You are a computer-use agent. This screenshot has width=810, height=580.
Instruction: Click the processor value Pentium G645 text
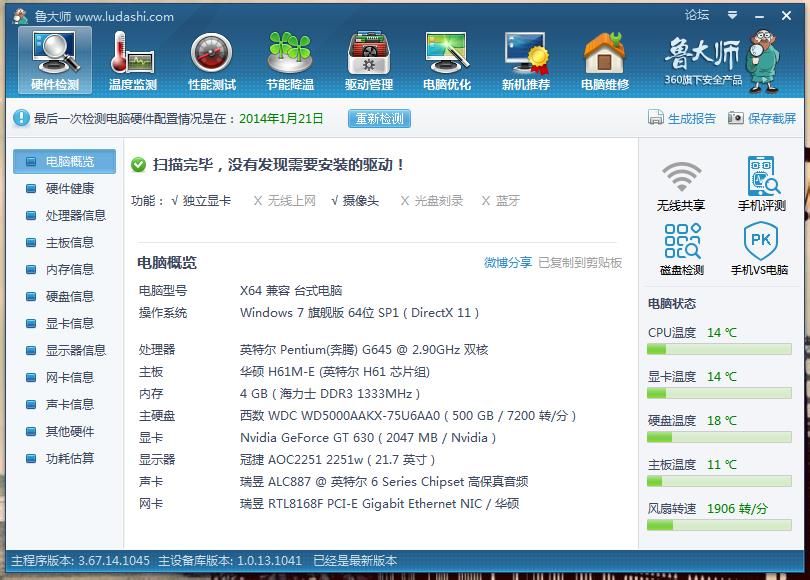click(x=364, y=350)
